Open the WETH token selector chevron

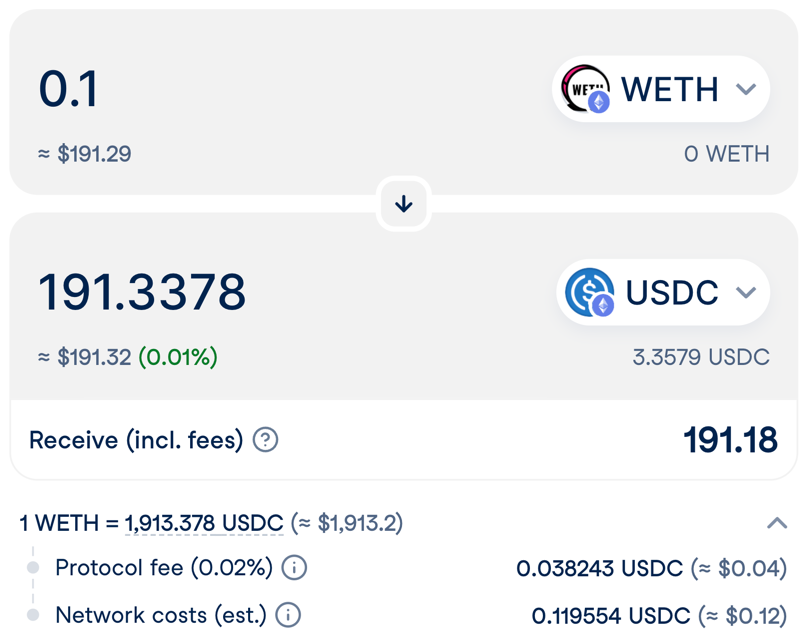tap(746, 89)
